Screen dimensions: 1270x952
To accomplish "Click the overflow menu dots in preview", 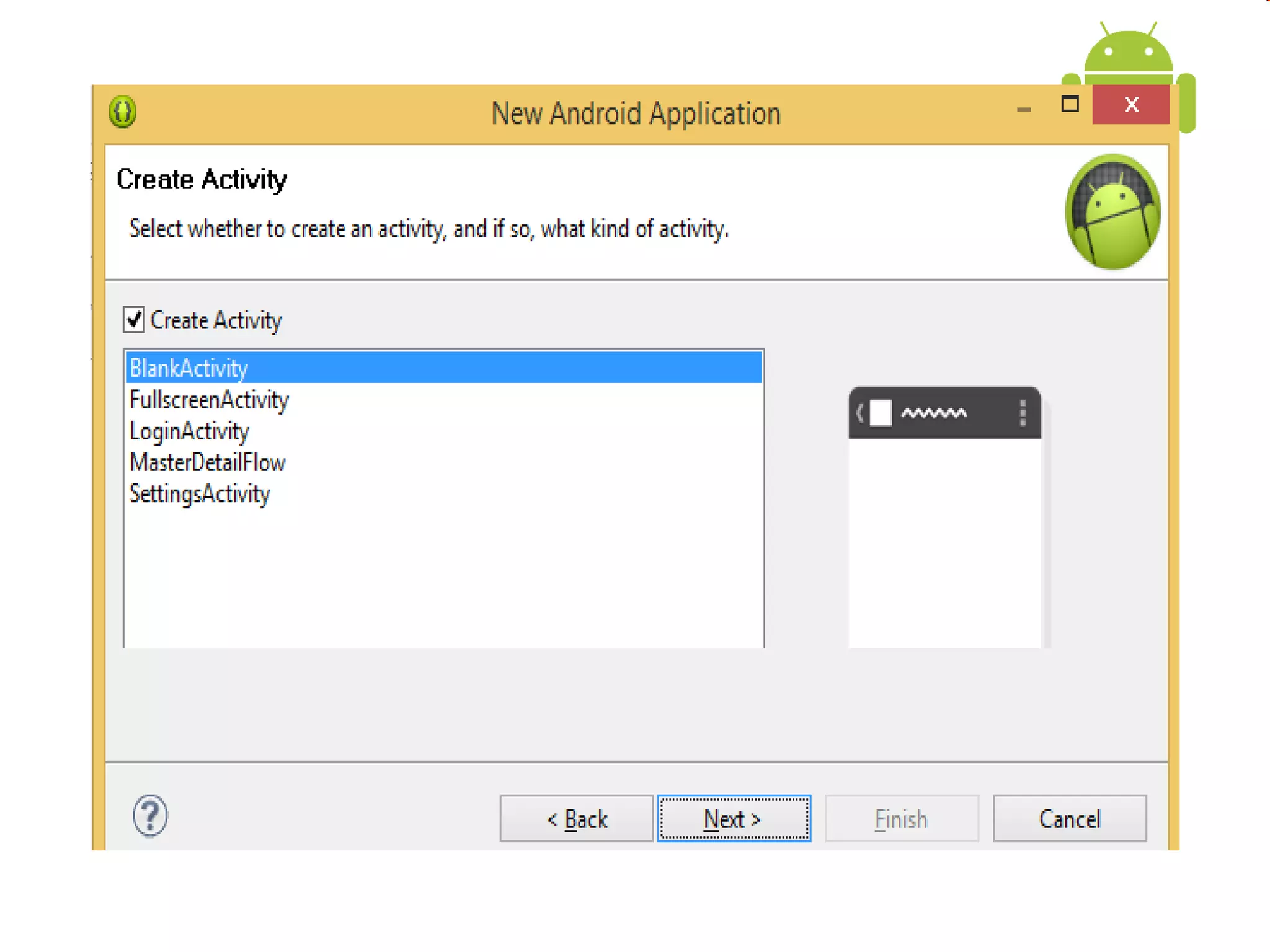I will pyautogui.click(x=1023, y=413).
